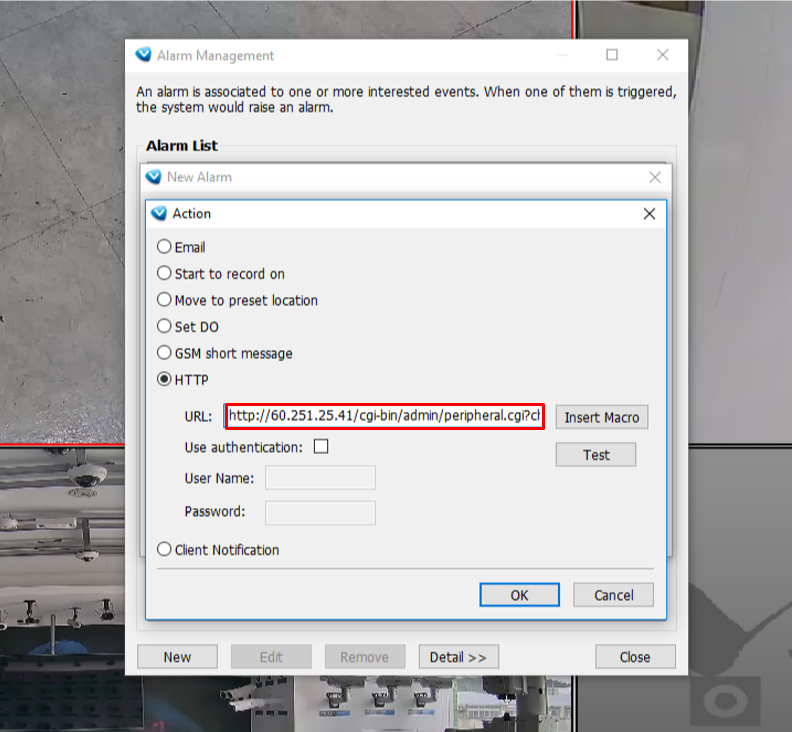792x732 pixels.
Task: Select the Email action radio button
Action: pyautogui.click(x=165, y=247)
